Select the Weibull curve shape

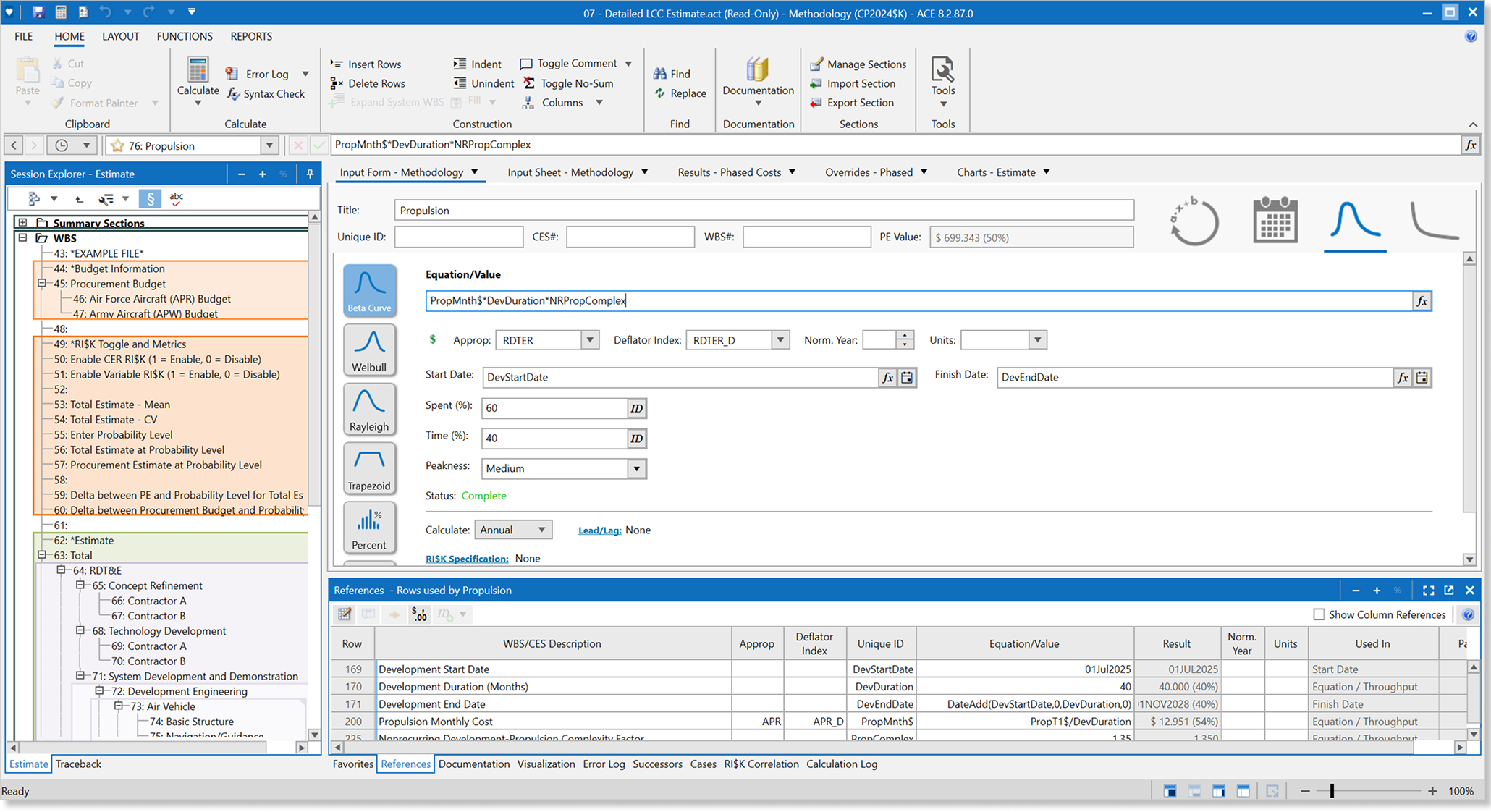click(369, 350)
